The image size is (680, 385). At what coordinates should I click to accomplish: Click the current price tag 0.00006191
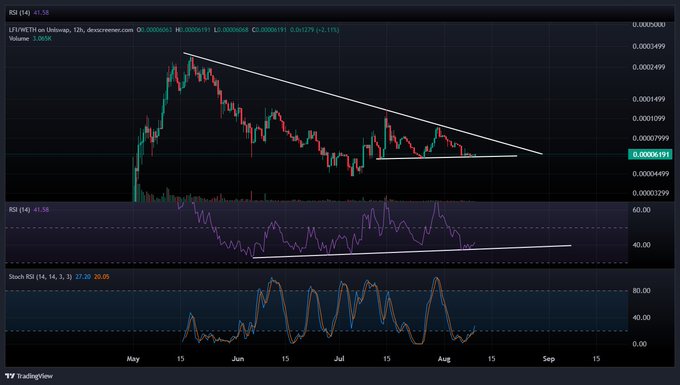pos(650,154)
